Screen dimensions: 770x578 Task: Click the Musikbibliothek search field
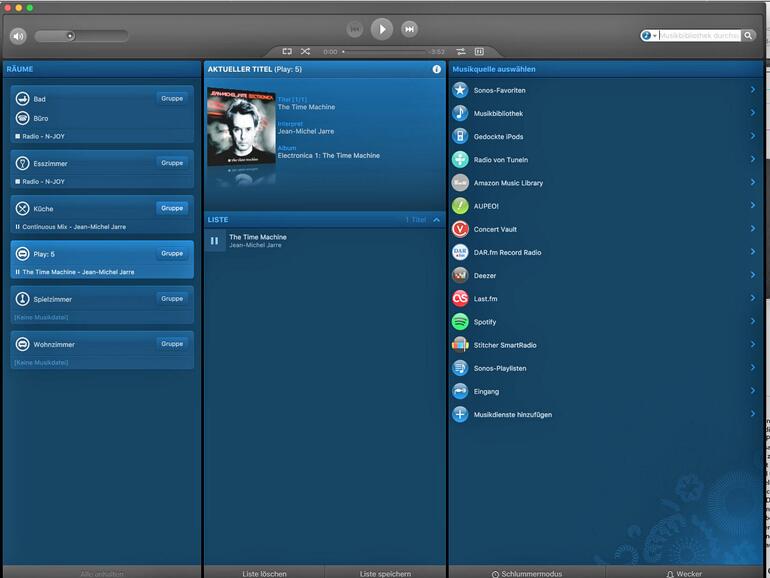[x=699, y=35]
